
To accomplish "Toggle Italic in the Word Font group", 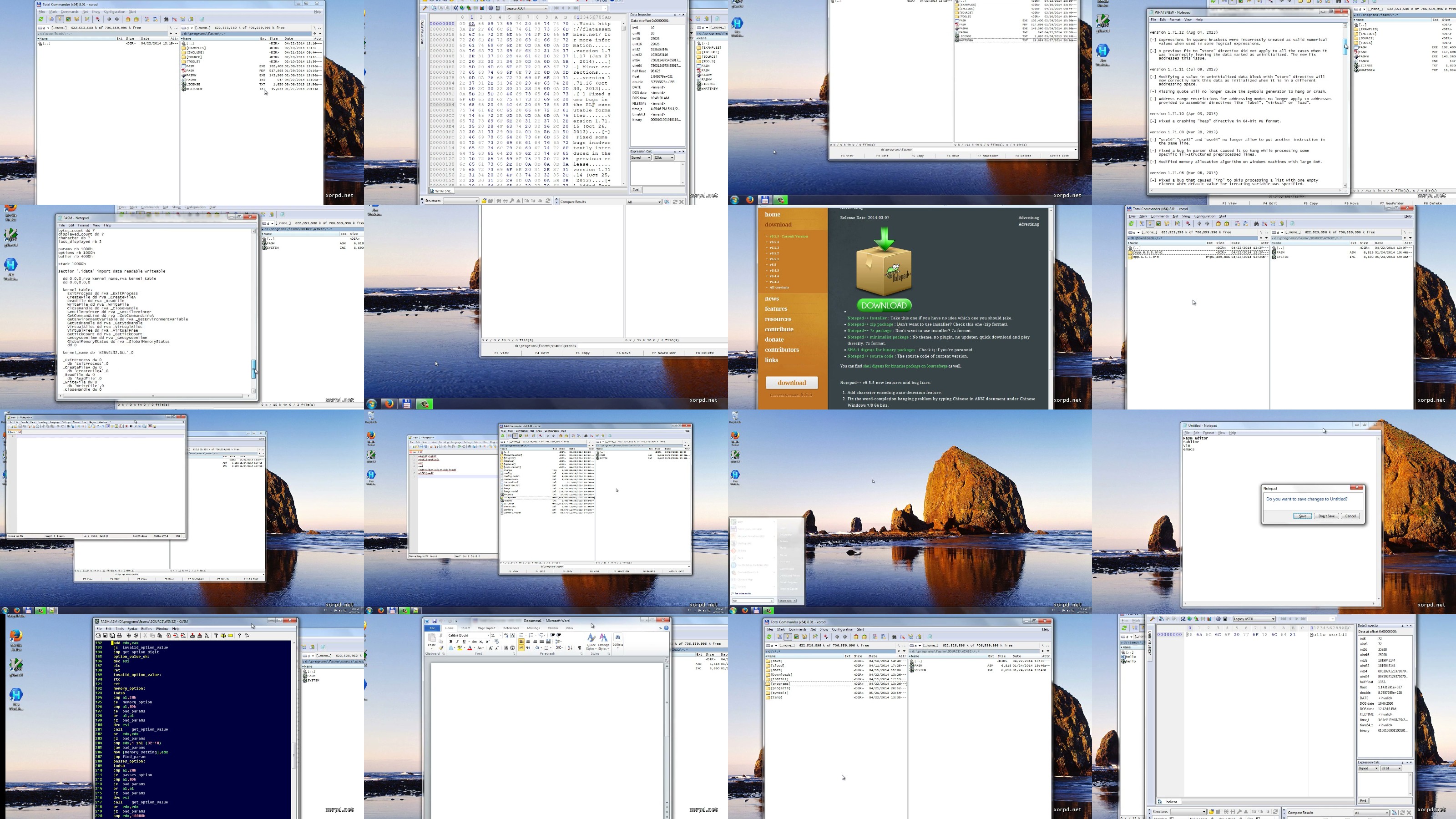I will coord(457,642).
